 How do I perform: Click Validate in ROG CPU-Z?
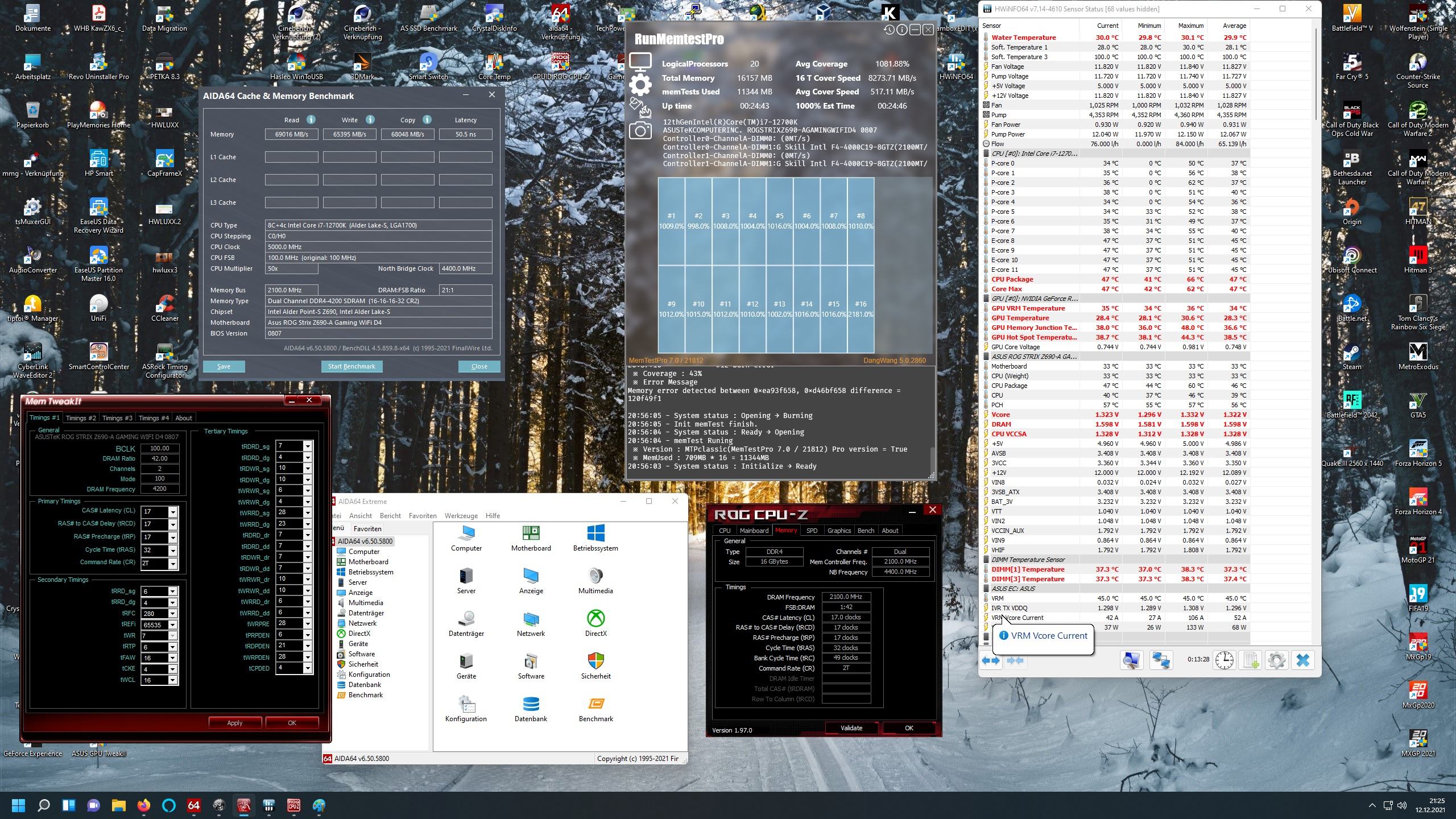coord(851,728)
